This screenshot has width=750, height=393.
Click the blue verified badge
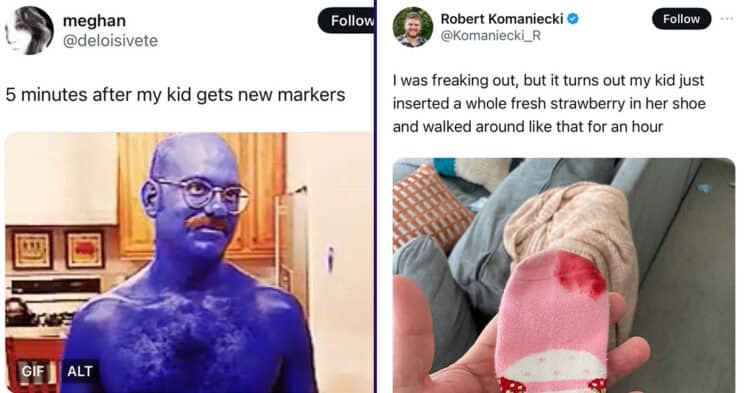pyautogui.click(x=573, y=19)
